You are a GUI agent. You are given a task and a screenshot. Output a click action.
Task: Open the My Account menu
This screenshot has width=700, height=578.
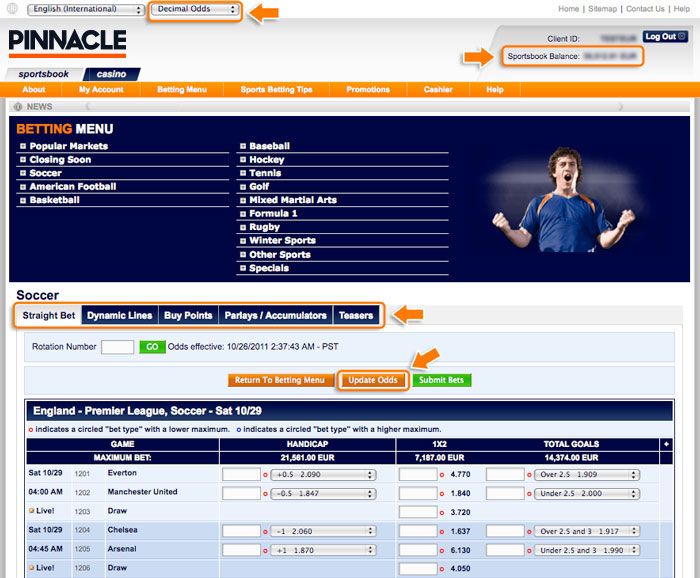pos(101,89)
